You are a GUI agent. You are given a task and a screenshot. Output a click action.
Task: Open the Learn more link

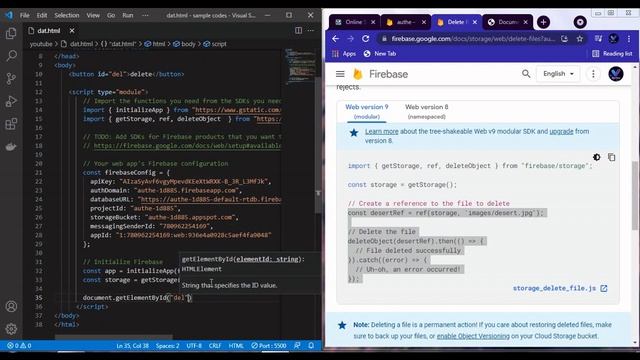[x=382, y=131]
